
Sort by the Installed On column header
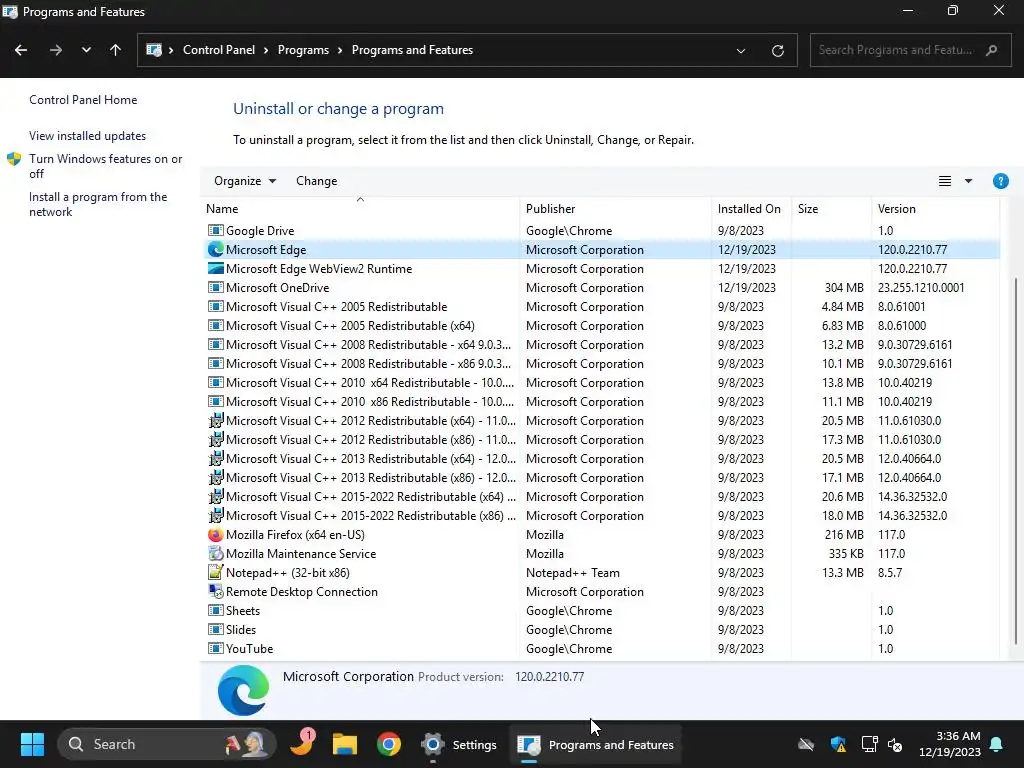click(751, 209)
